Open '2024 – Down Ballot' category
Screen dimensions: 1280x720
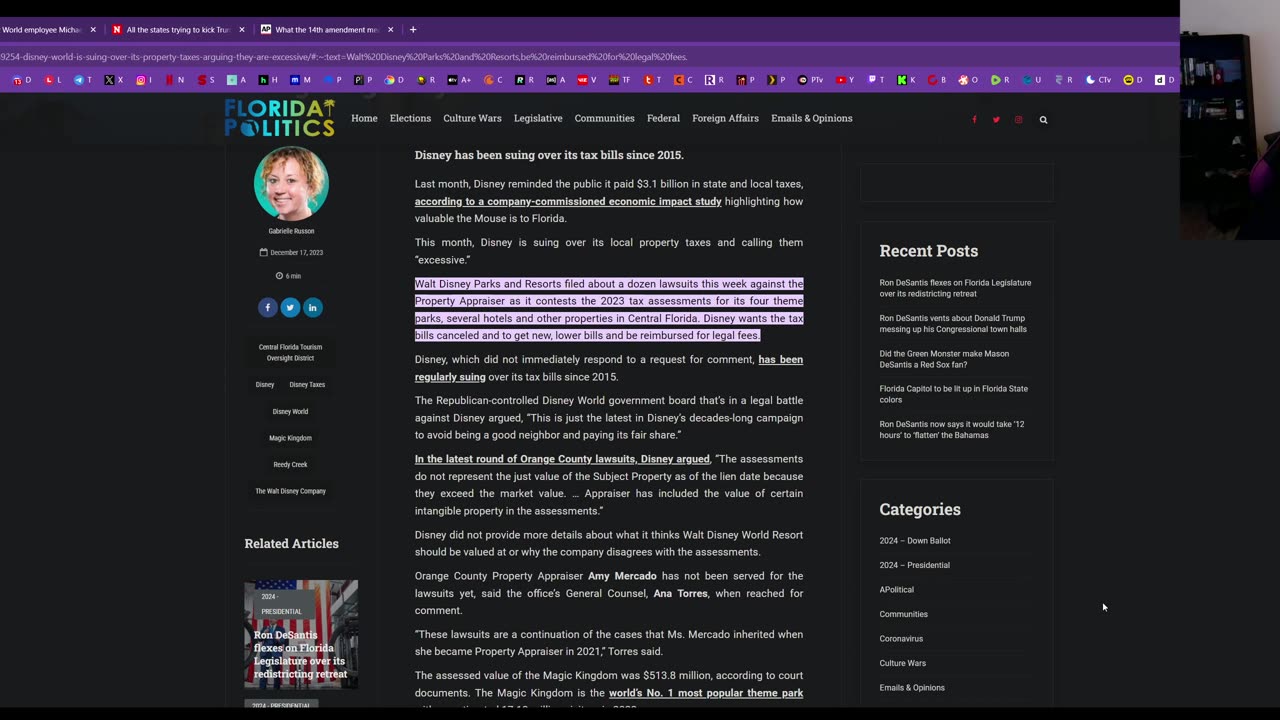[x=915, y=541]
